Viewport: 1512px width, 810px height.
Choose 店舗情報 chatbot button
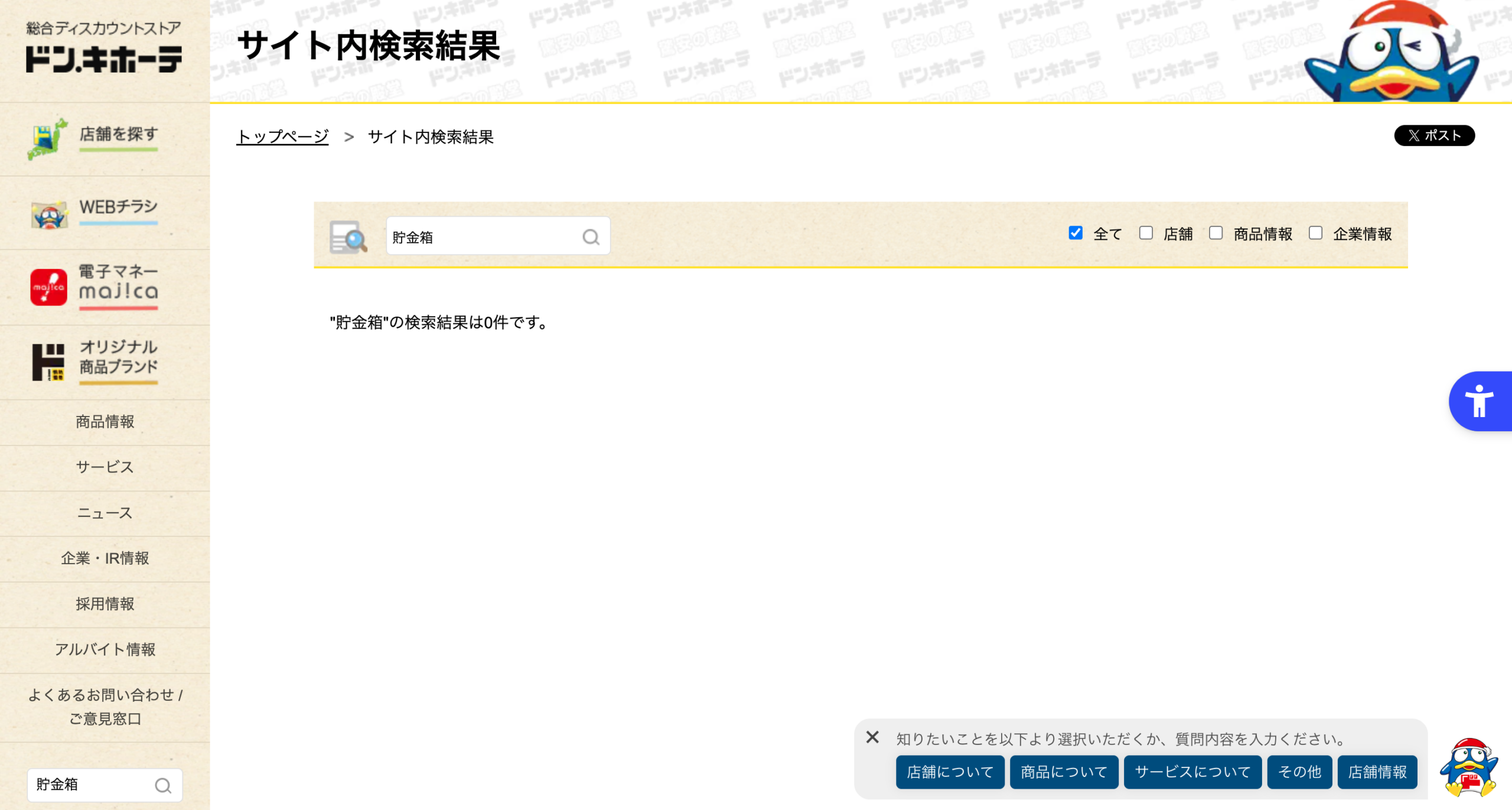[x=1377, y=772]
